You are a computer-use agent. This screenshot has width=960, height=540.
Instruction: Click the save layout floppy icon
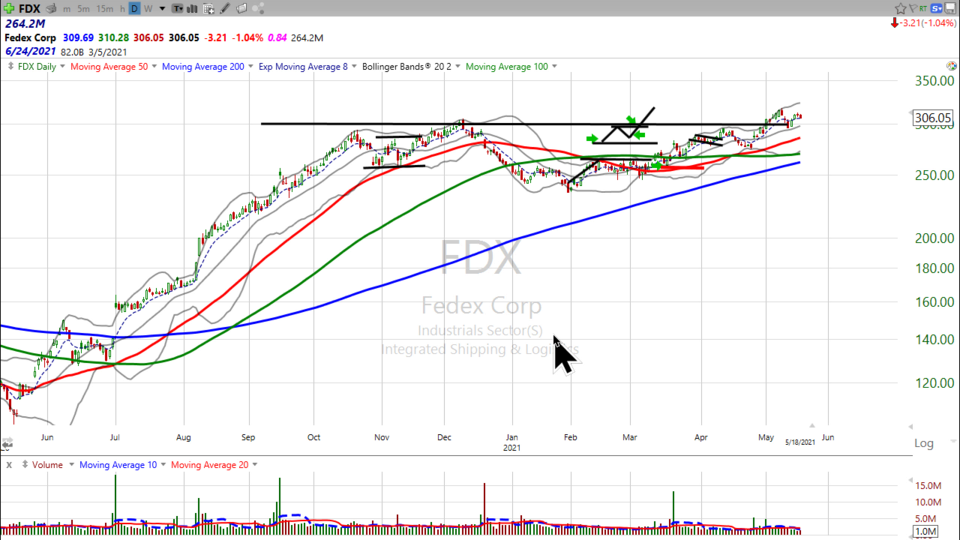click(x=950, y=8)
